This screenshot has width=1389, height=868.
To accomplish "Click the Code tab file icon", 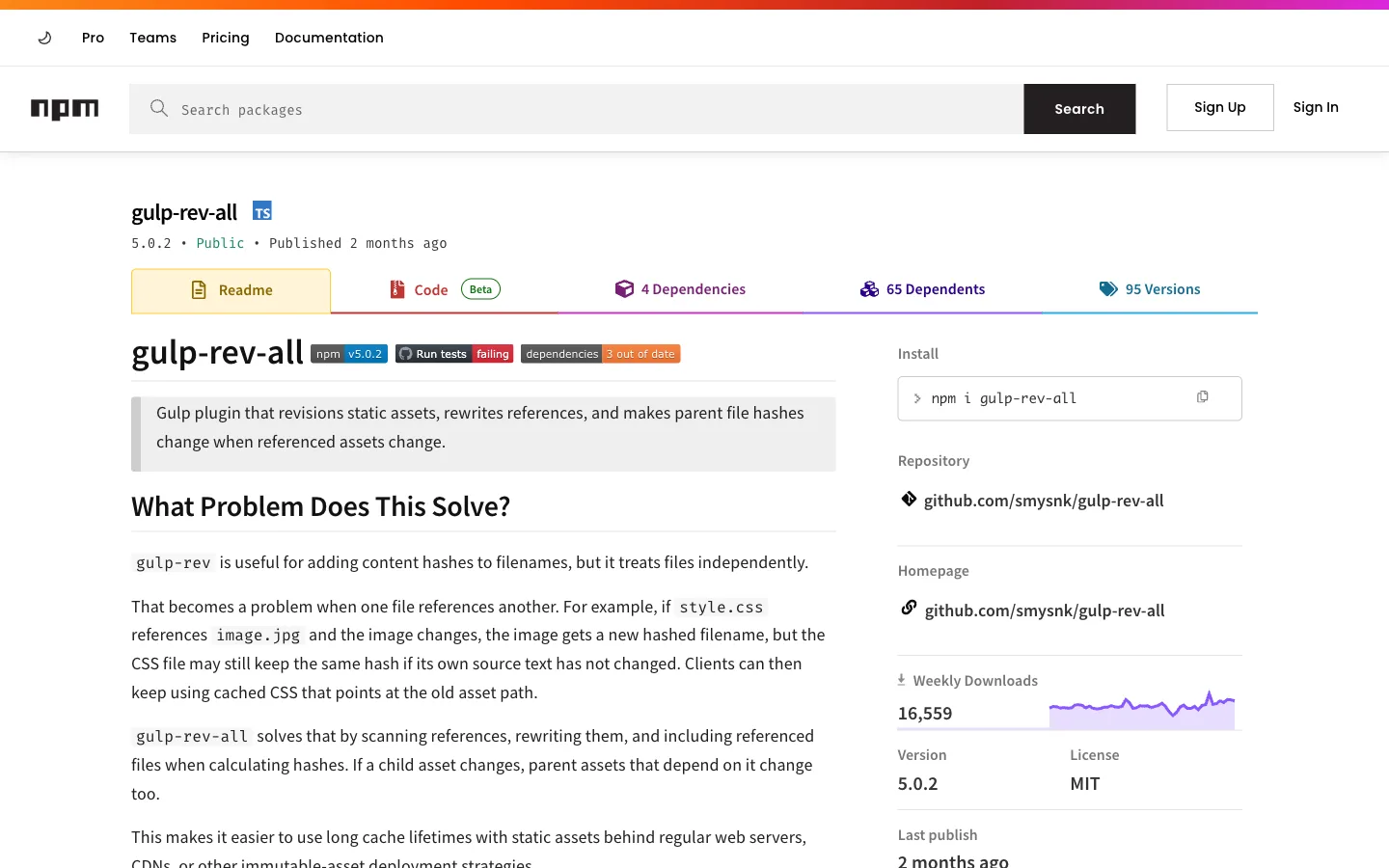I will pyautogui.click(x=396, y=289).
